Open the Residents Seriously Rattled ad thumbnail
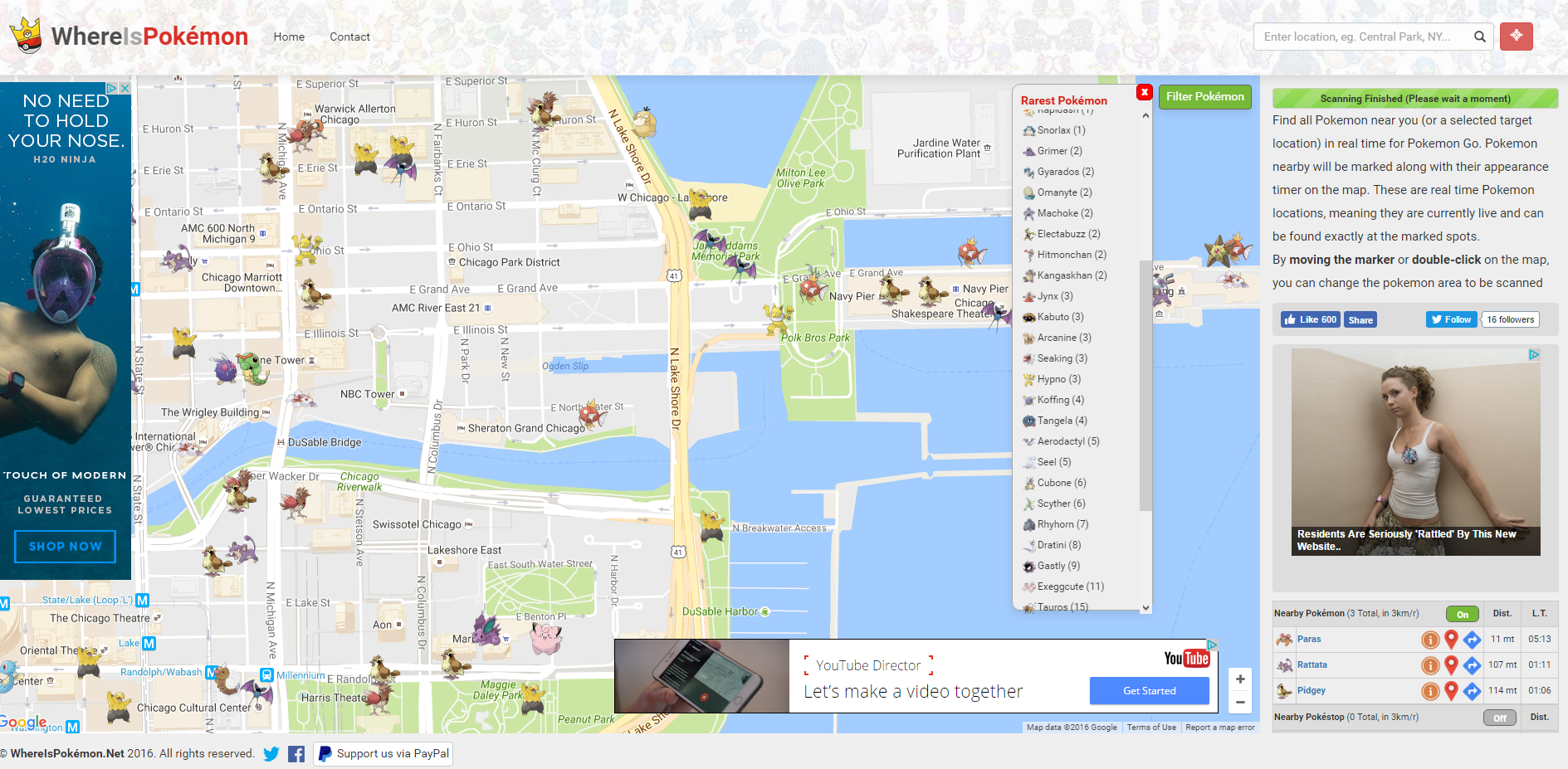The image size is (1568, 769). coord(1415,452)
